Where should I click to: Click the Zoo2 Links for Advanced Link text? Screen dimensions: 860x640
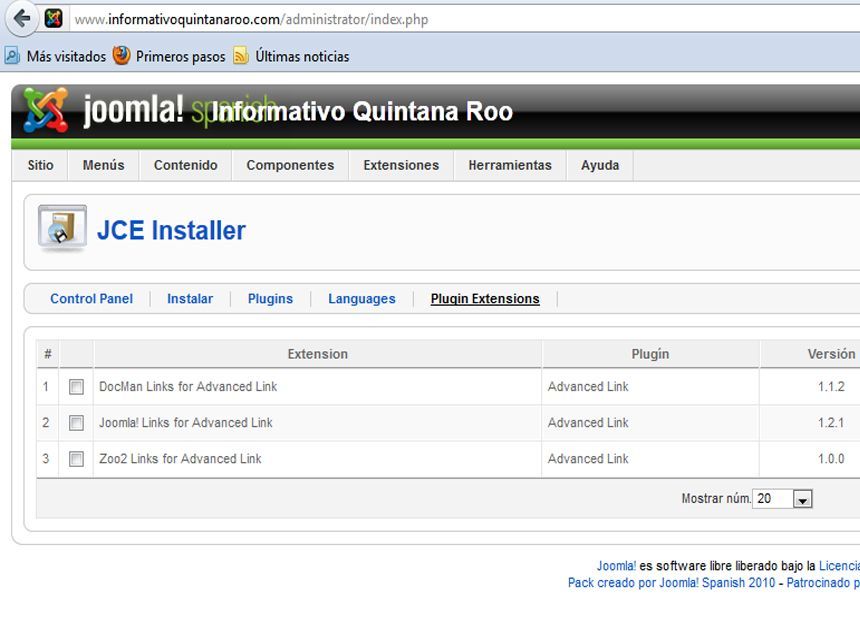[x=180, y=459]
